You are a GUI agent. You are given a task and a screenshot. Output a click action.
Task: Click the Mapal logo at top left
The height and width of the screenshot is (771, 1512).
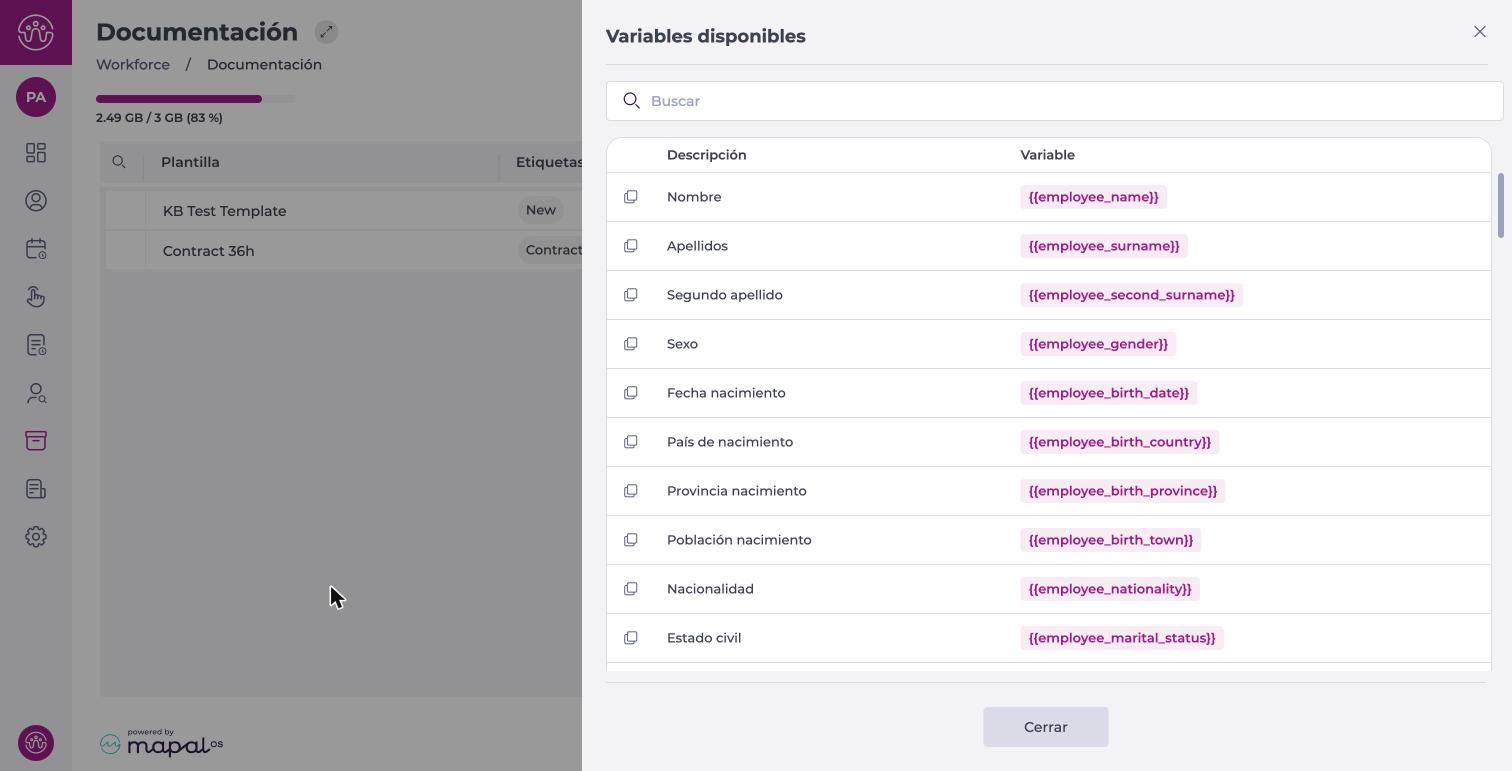pyautogui.click(x=36, y=32)
